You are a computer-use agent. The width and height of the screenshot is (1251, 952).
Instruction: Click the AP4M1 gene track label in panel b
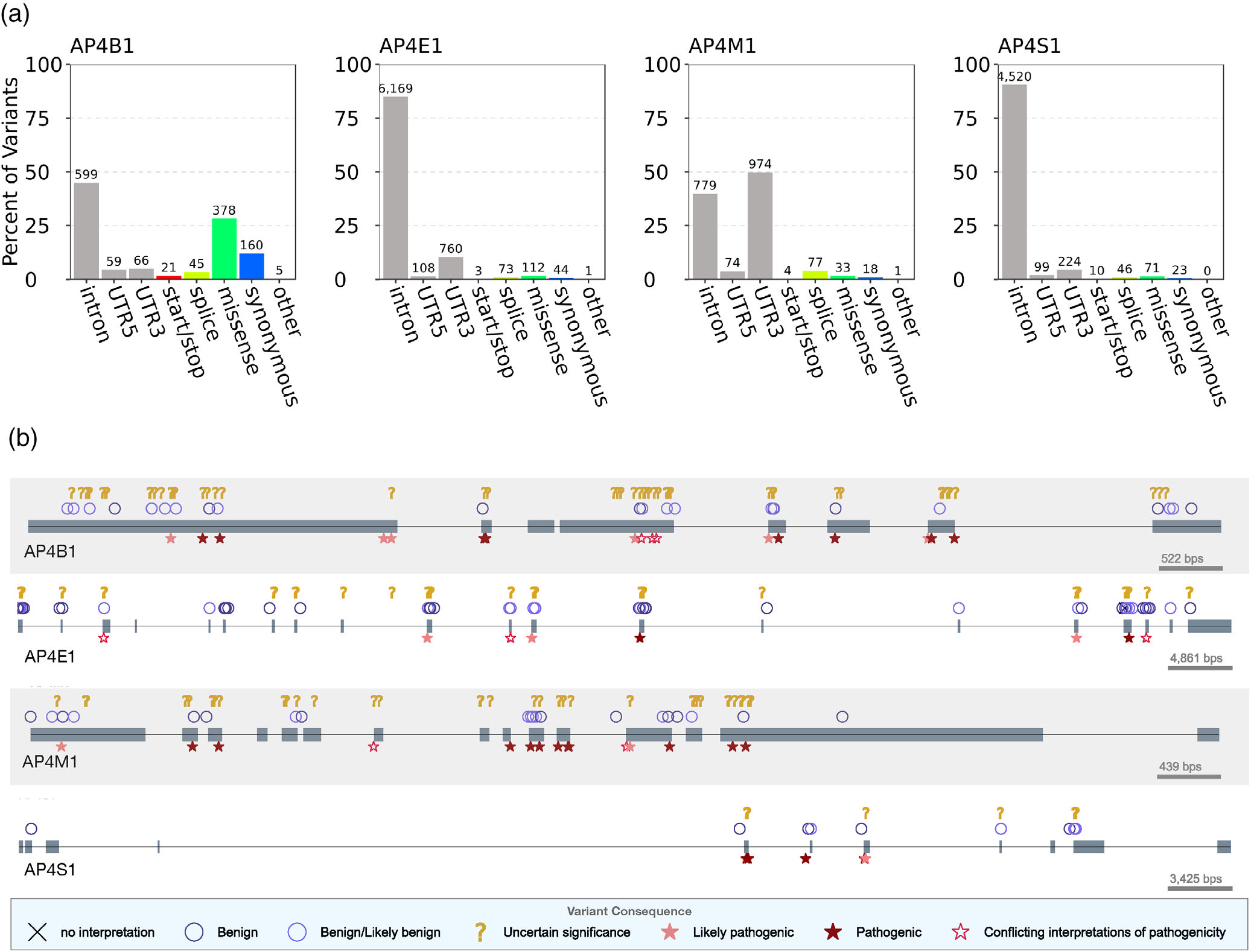(x=50, y=761)
